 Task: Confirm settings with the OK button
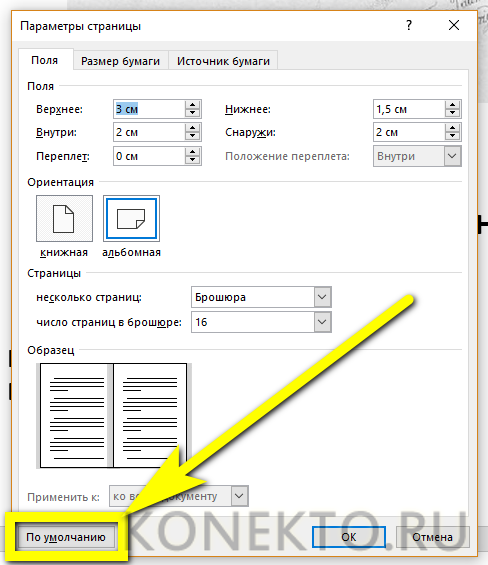click(349, 537)
